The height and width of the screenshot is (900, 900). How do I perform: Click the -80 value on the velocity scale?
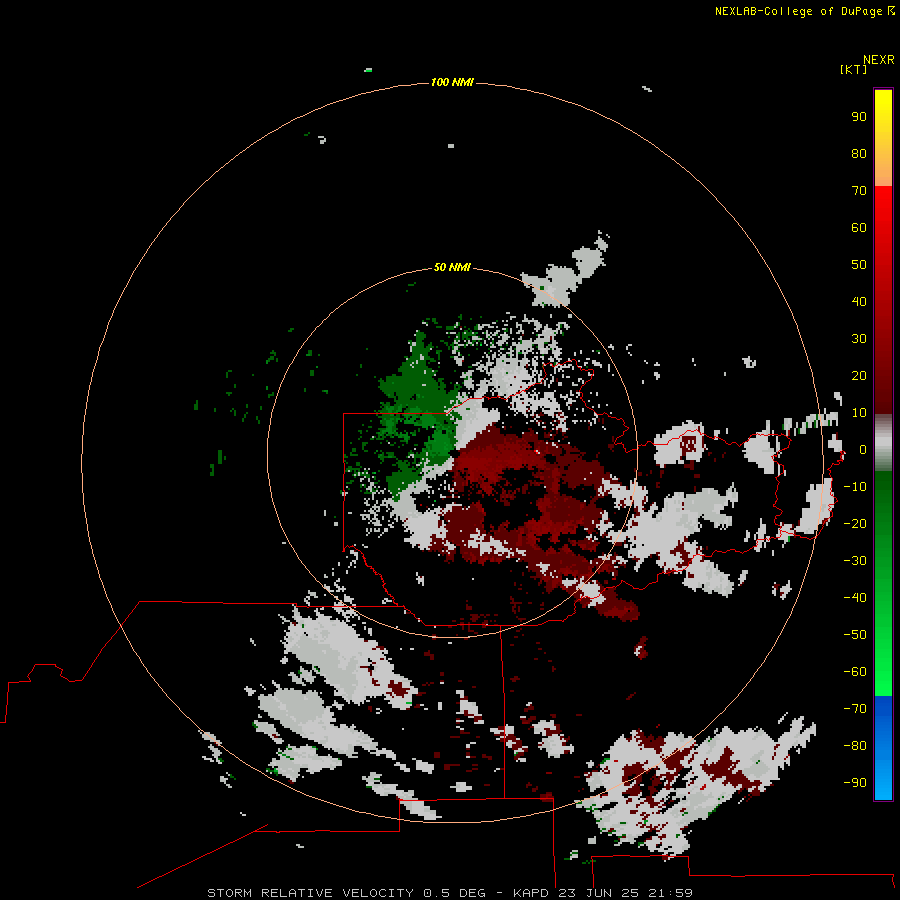click(x=855, y=746)
